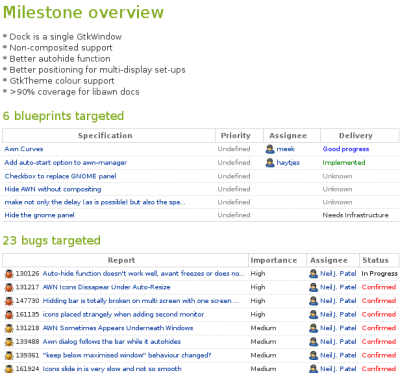Open bug 'icons placed strangely when adding second monitor'
Image resolution: width=400 pixels, height=373 pixels.
pyautogui.click(x=123, y=315)
